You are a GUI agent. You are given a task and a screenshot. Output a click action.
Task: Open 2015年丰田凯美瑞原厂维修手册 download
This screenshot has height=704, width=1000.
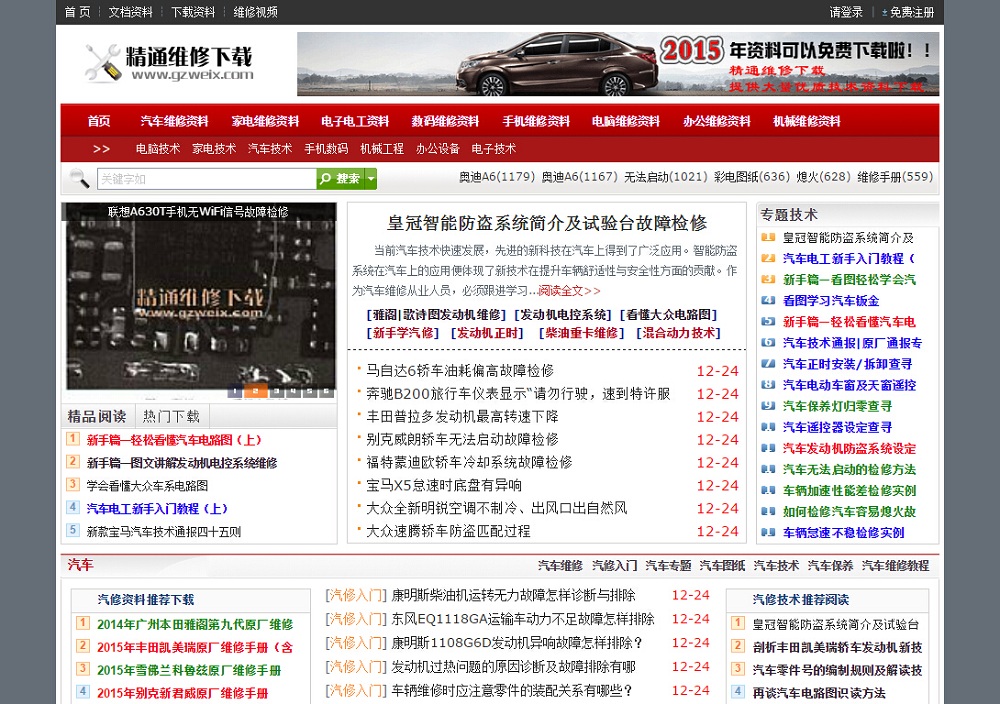[195, 647]
